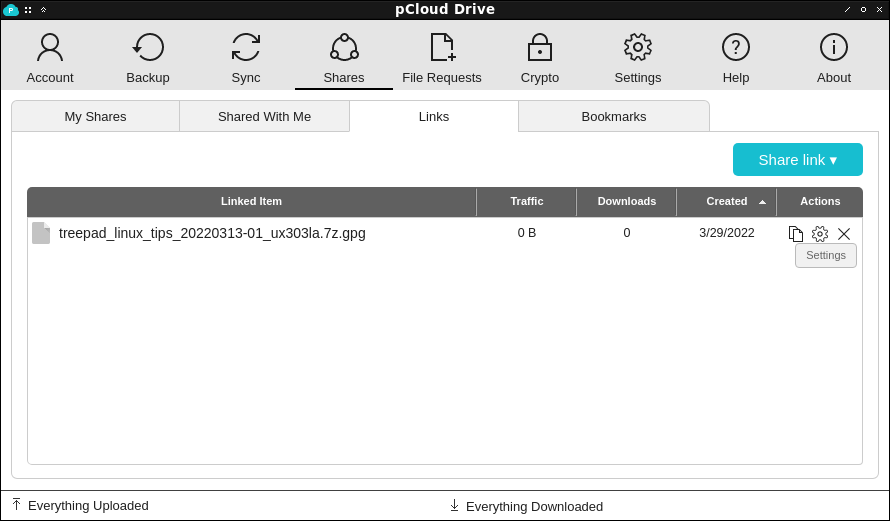Open link settings gear in Actions column
Viewport: 890px width, 521px height.
click(820, 234)
